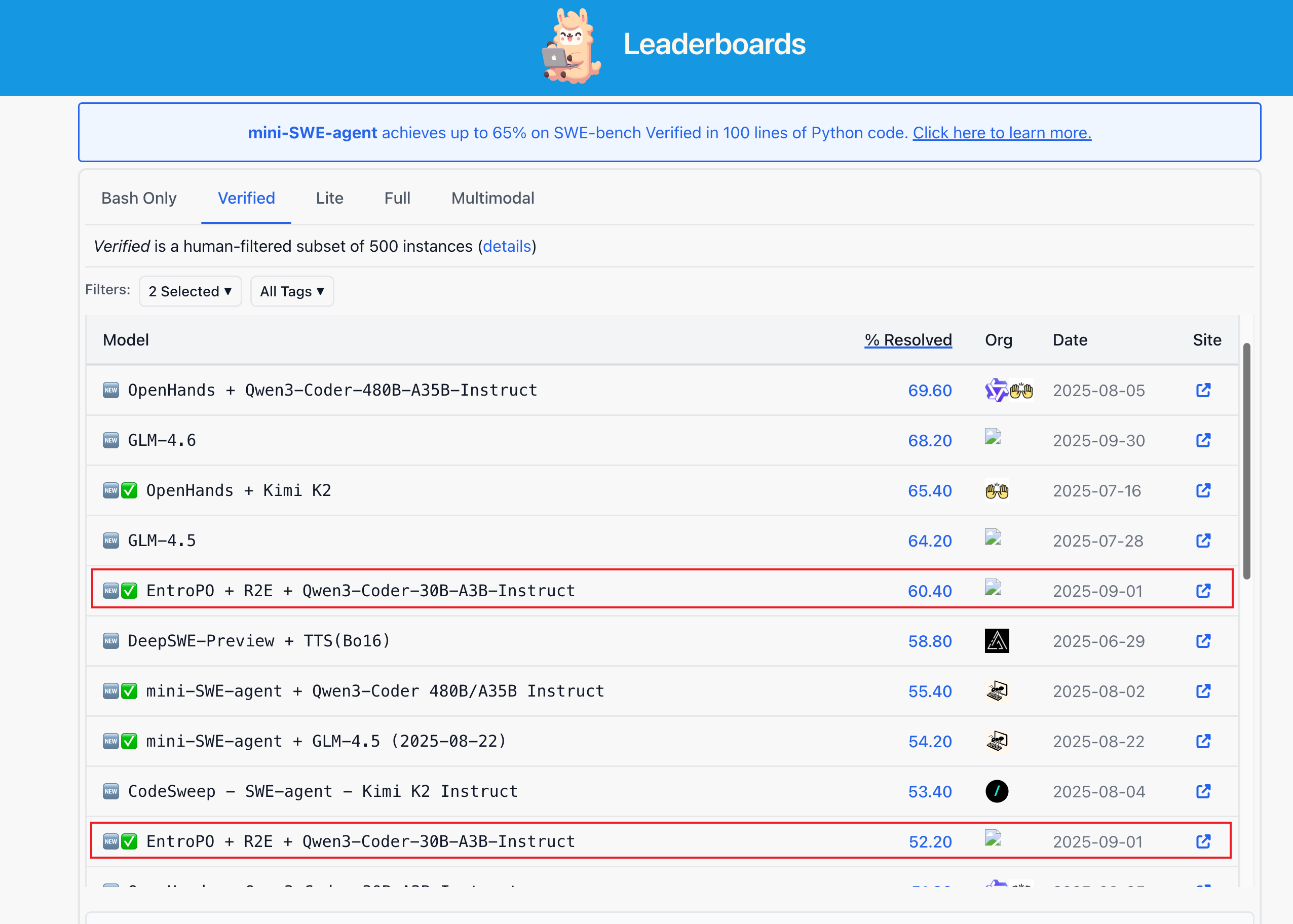Expand the All Tags dropdown
1293x924 pixels.
click(x=292, y=291)
